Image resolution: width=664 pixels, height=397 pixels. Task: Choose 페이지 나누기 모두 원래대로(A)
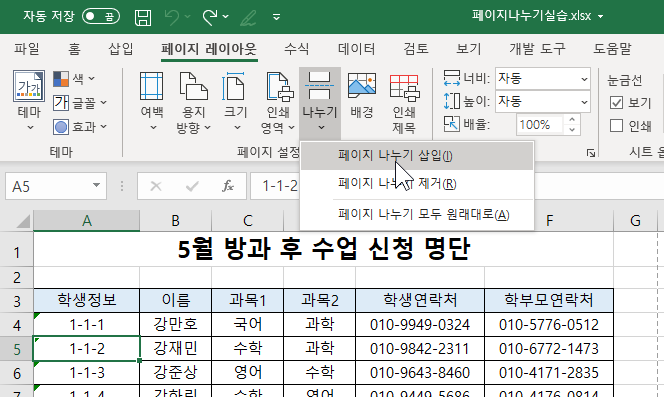pyautogui.click(x=417, y=214)
